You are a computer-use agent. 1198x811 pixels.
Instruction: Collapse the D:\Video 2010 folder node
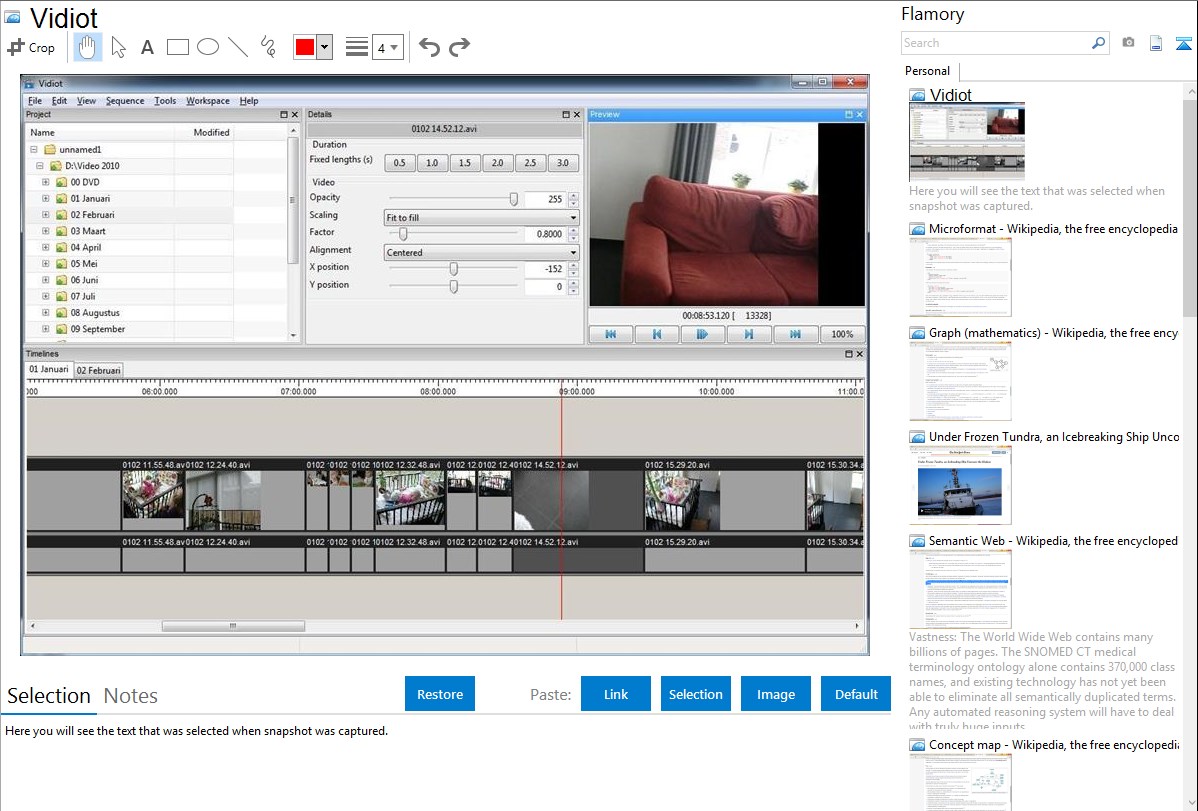click(x=40, y=166)
